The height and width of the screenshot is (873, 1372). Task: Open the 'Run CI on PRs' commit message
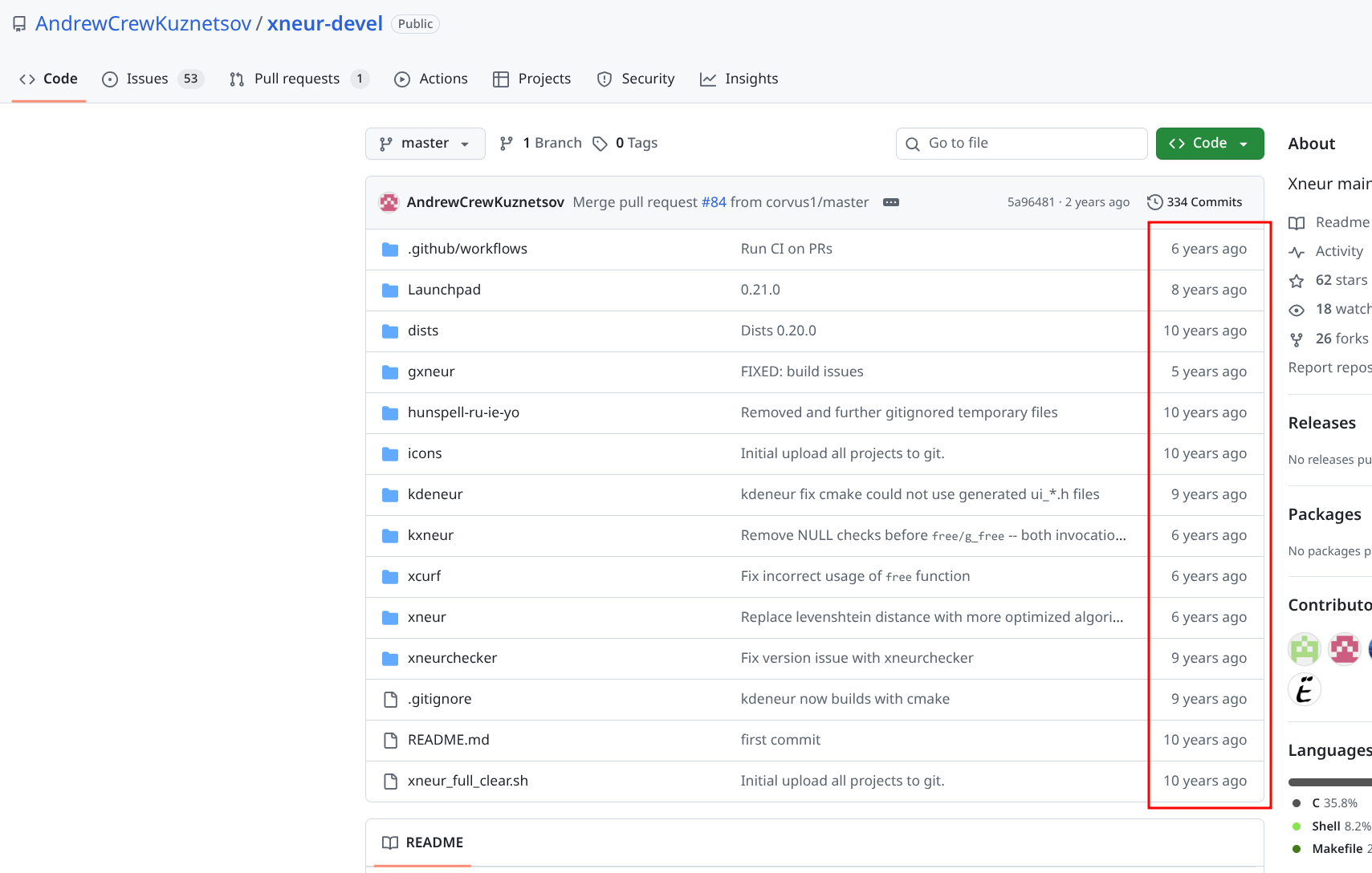(x=787, y=249)
